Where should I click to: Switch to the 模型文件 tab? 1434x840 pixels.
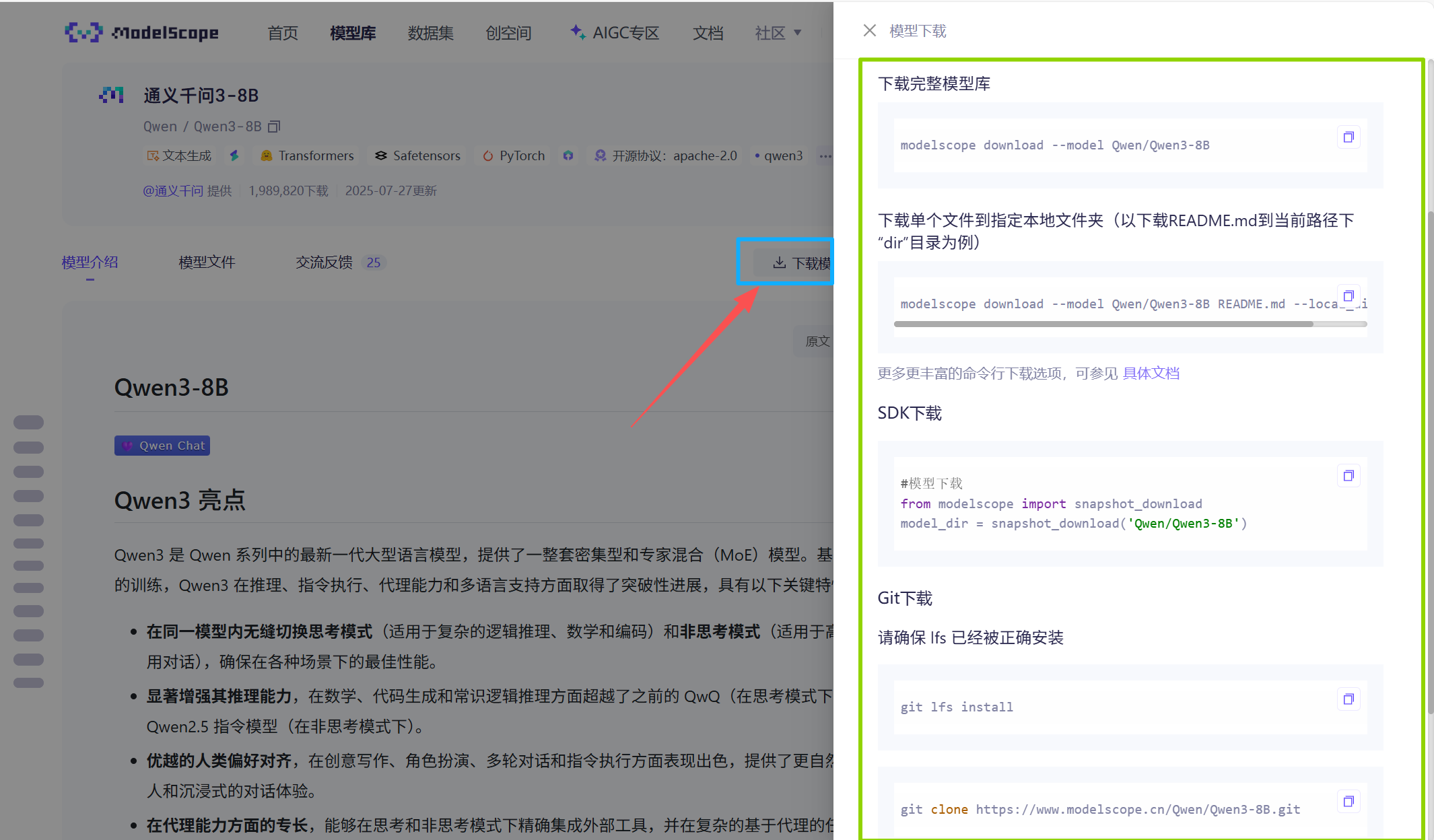click(x=207, y=262)
